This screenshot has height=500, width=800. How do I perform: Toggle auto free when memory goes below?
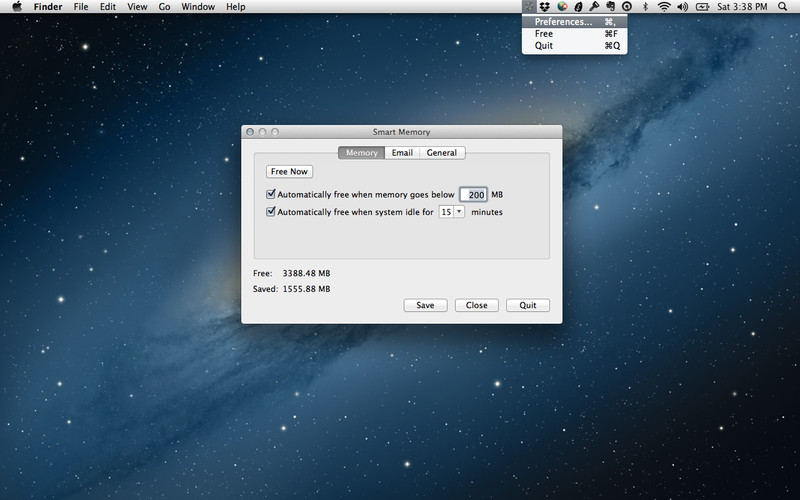pyautogui.click(x=271, y=194)
